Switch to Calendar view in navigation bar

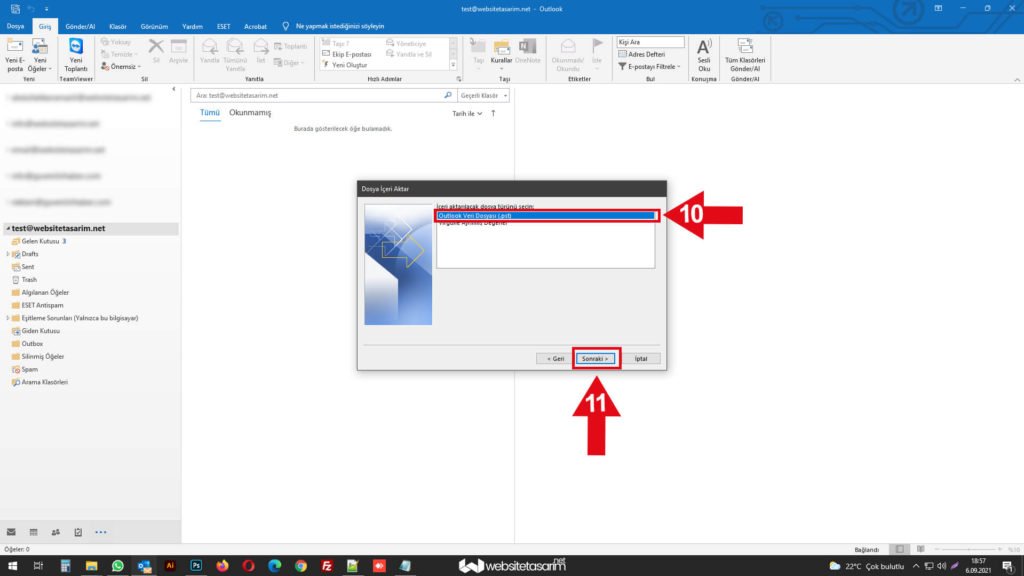34,532
